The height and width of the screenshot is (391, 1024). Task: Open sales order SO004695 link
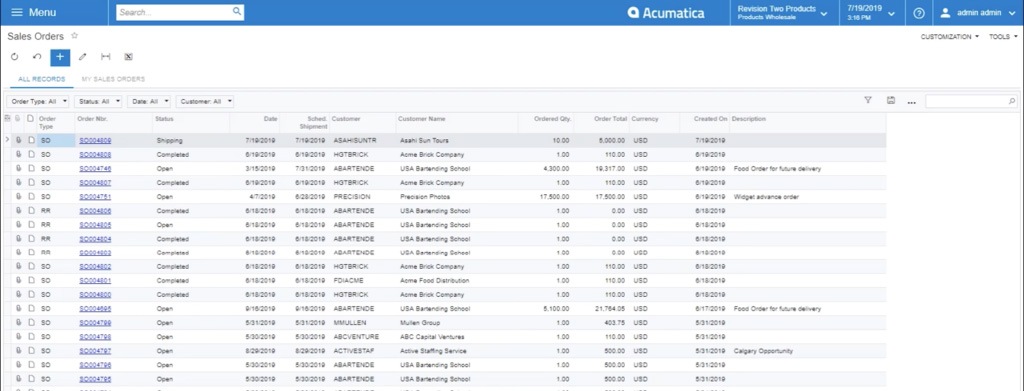(x=95, y=309)
